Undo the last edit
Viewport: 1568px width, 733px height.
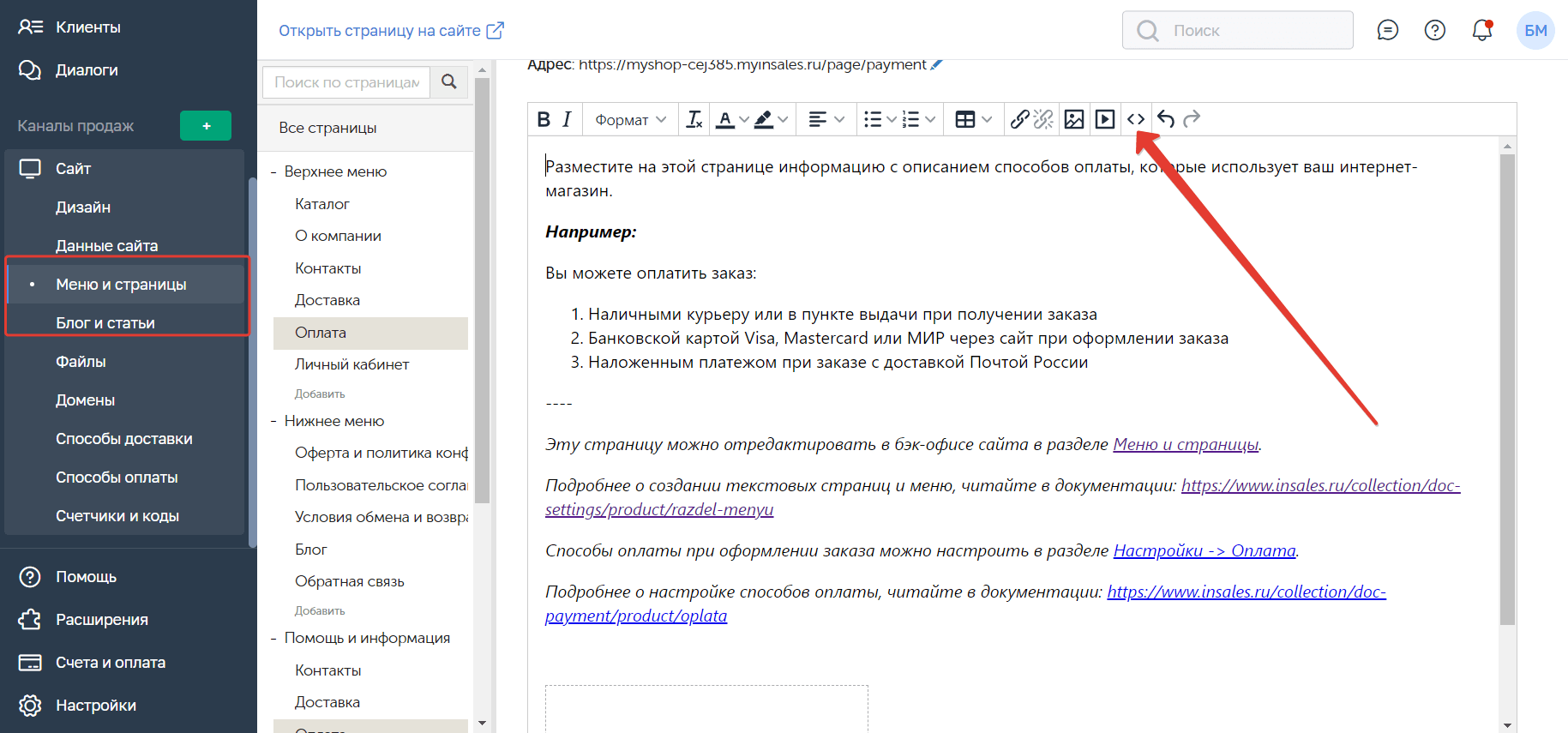click(x=1166, y=119)
